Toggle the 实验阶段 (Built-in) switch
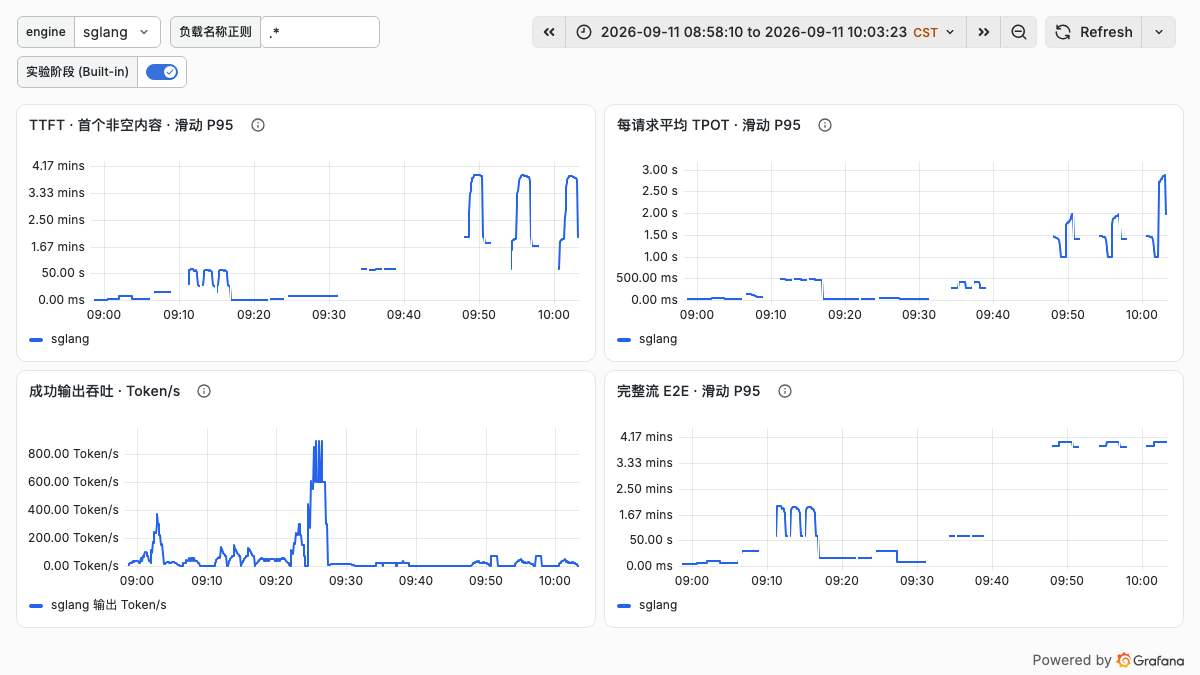 tap(162, 72)
